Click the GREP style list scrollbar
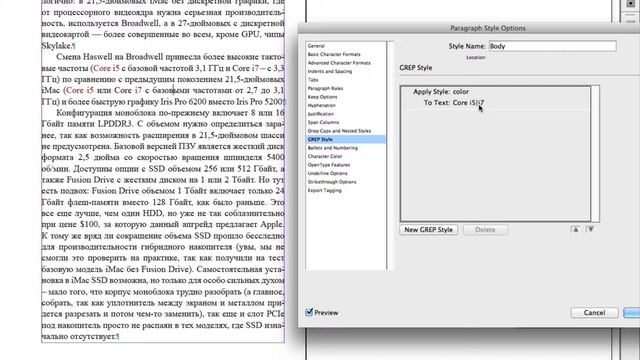The image size is (640, 360). click(x=595, y=153)
